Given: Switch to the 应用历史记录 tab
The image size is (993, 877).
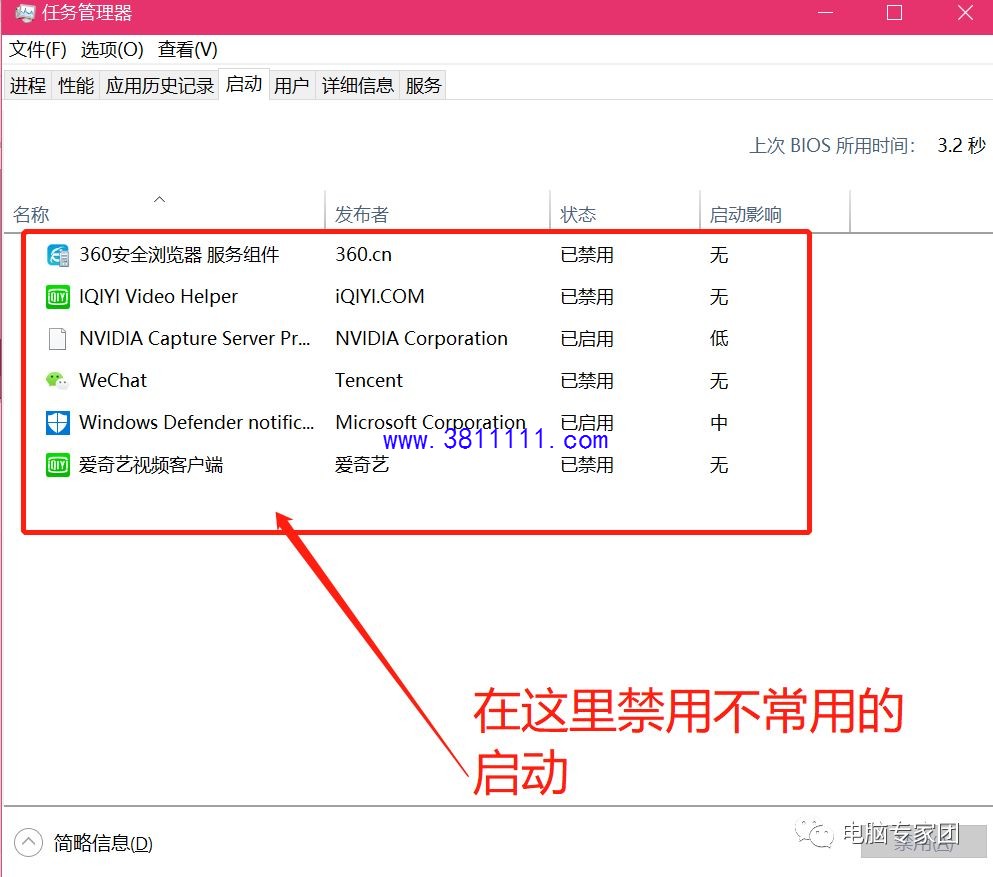Looking at the screenshot, I should coord(160,85).
